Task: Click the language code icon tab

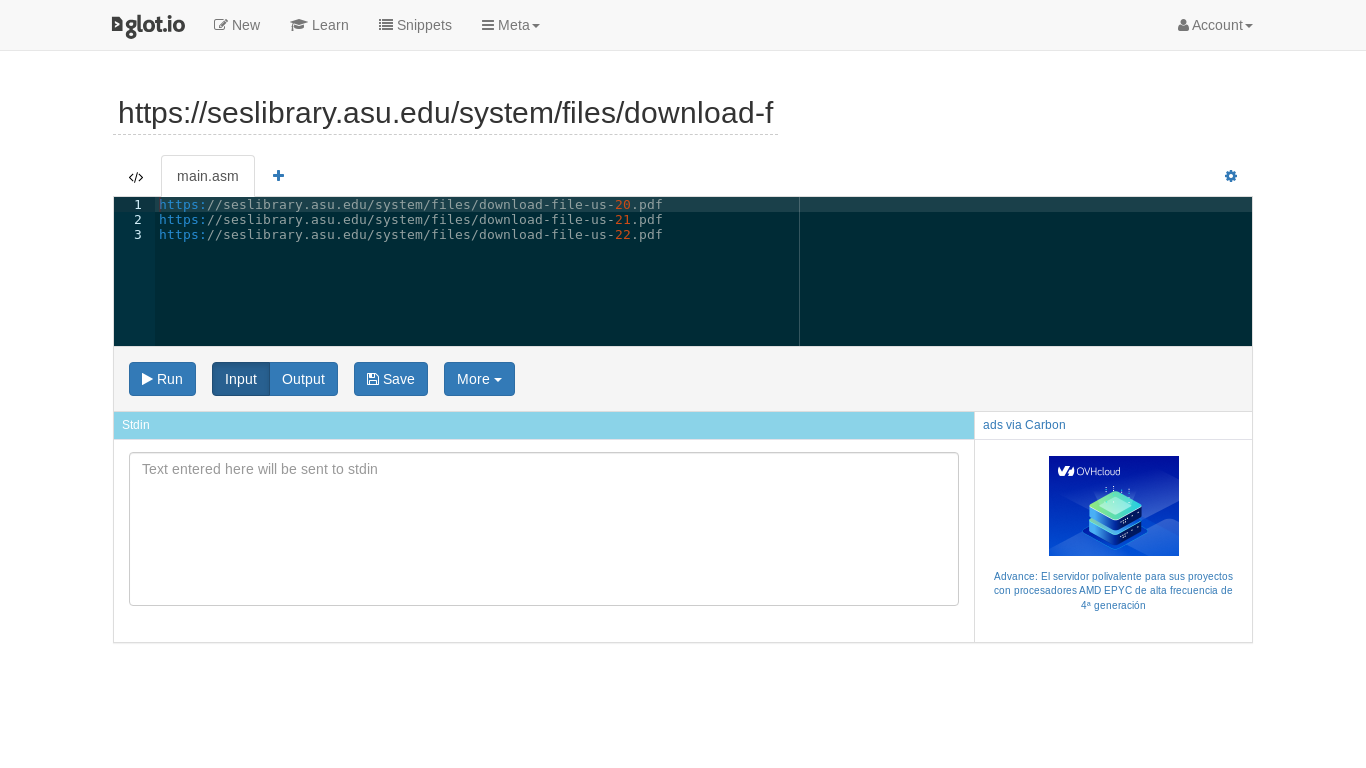Action: point(136,177)
